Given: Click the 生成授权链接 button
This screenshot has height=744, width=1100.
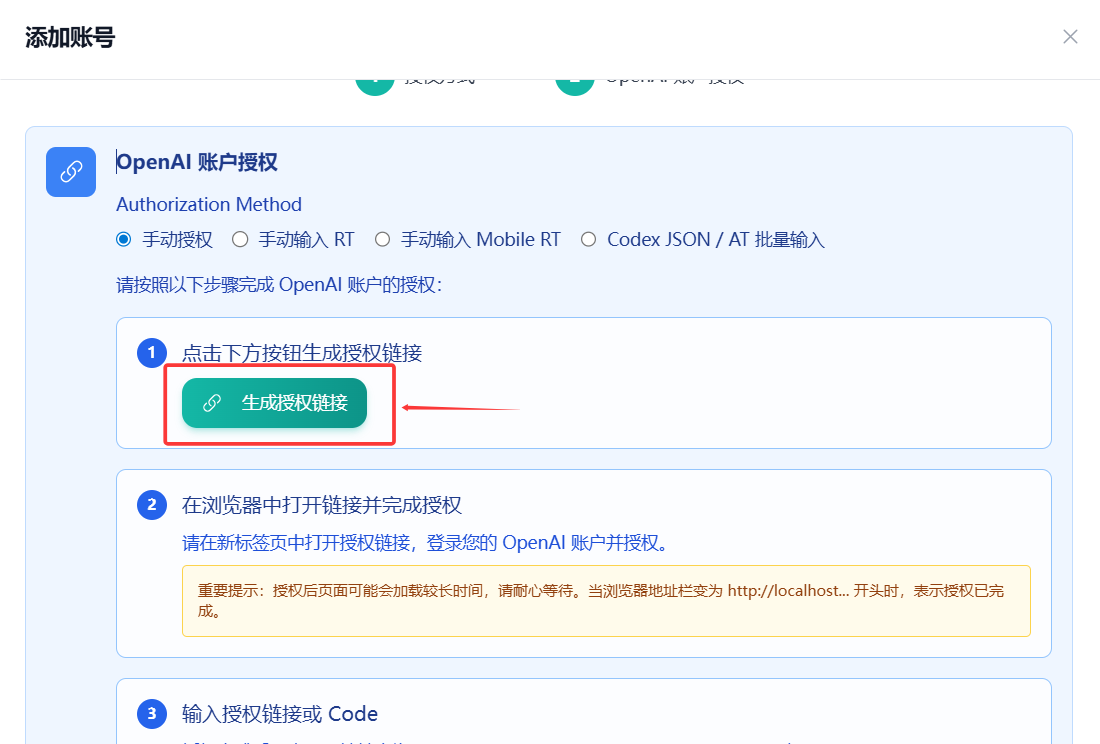Looking at the screenshot, I should pyautogui.click(x=274, y=403).
